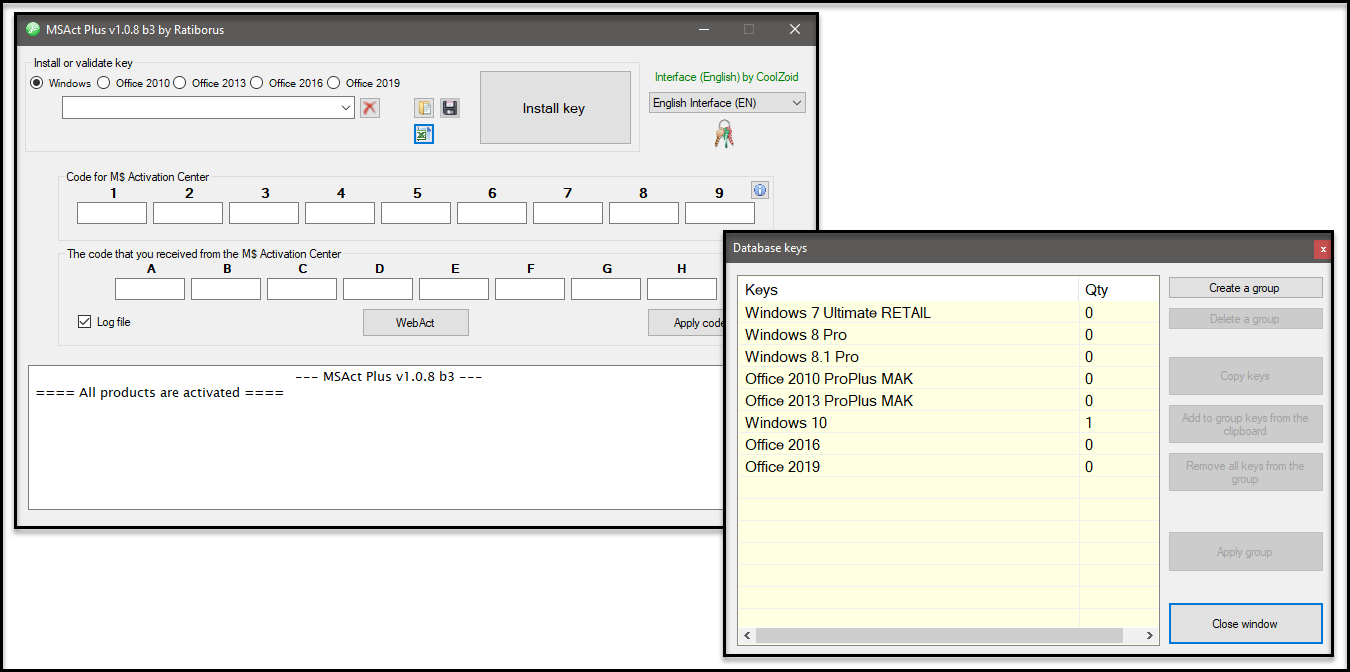The width and height of the screenshot is (1350, 672).
Task: Click the key list scroll-left arrow
Action: point(747,636)
